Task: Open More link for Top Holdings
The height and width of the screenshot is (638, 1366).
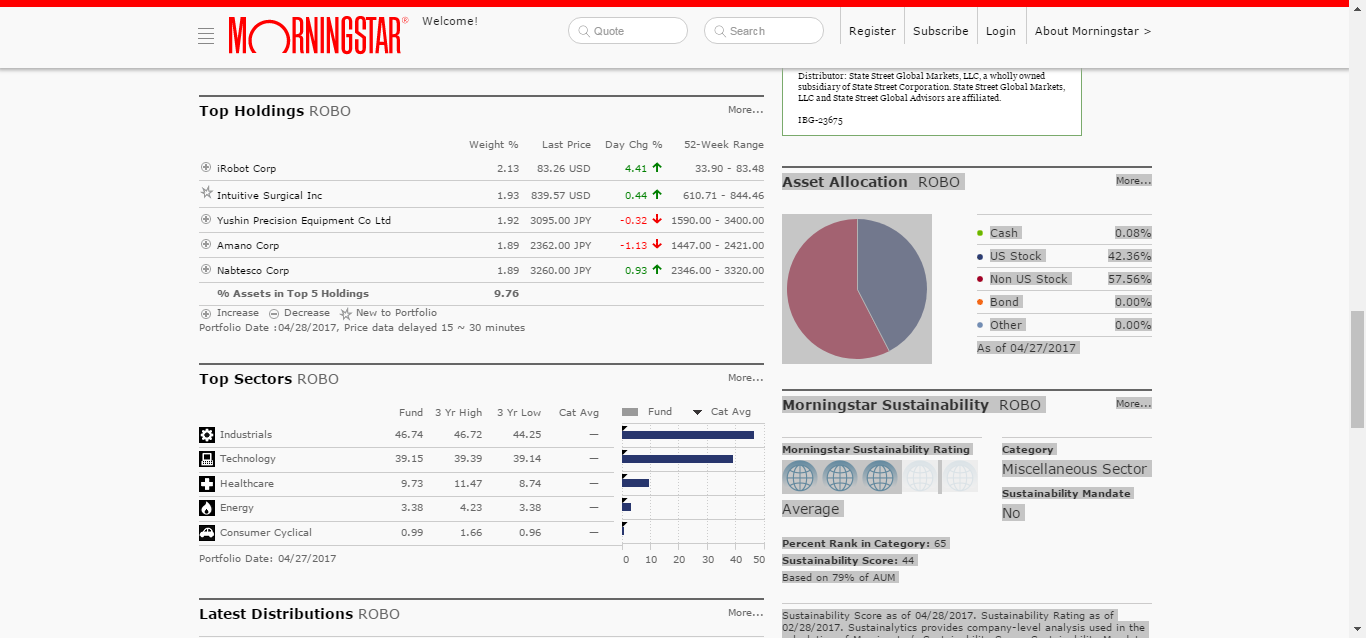Action: point(746,110)
